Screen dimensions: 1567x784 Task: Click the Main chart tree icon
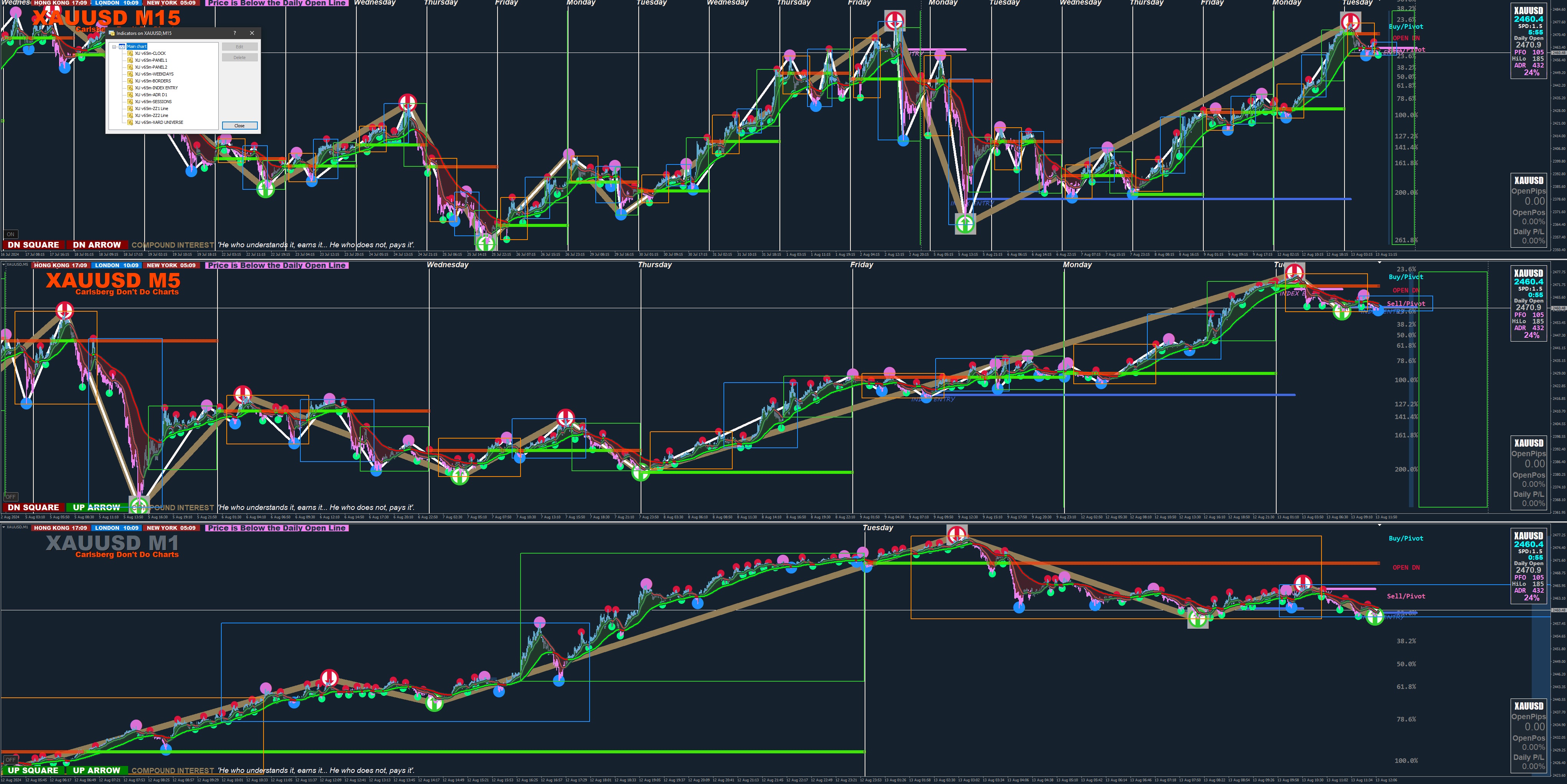click(122, 47)
